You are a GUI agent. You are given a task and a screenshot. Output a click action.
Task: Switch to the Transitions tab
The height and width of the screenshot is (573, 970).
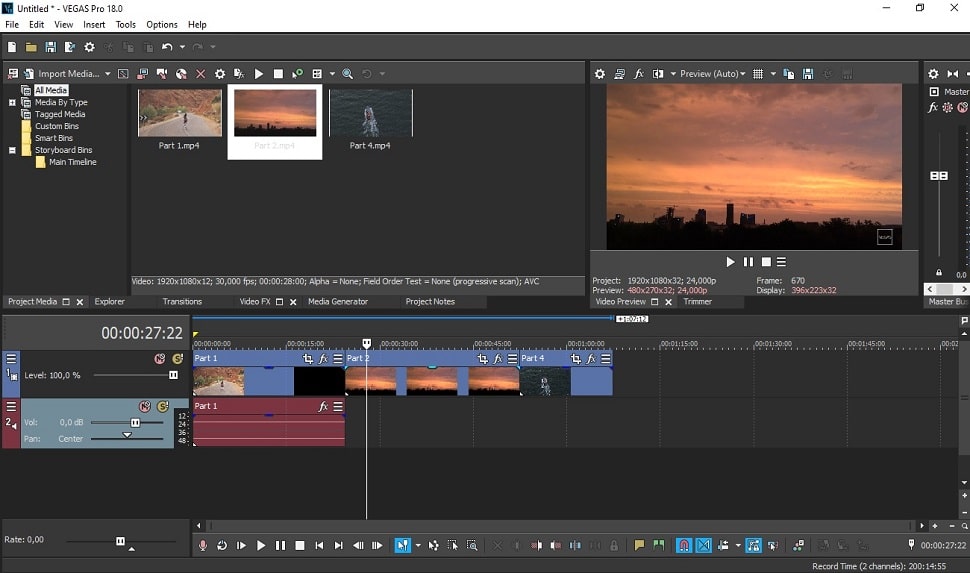click(182, 301)
